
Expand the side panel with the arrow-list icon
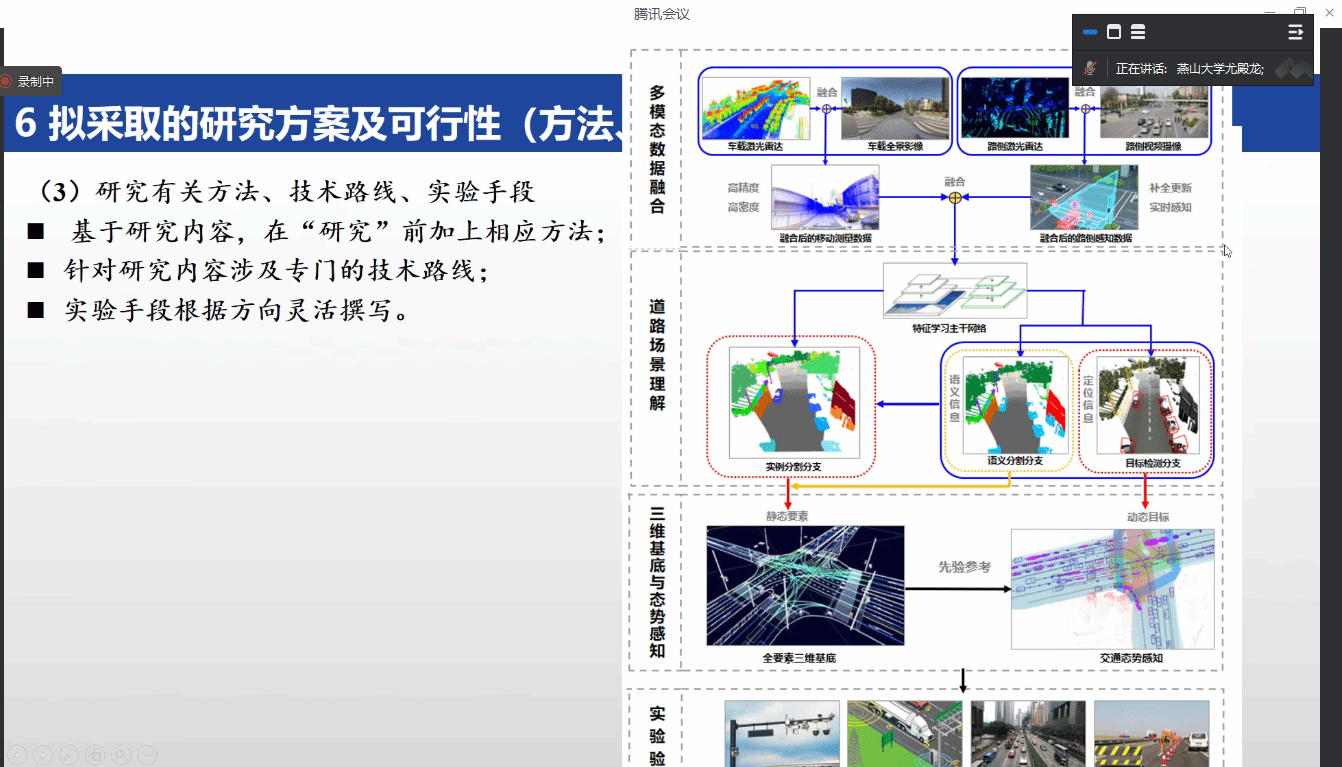tap(1295, 32)
